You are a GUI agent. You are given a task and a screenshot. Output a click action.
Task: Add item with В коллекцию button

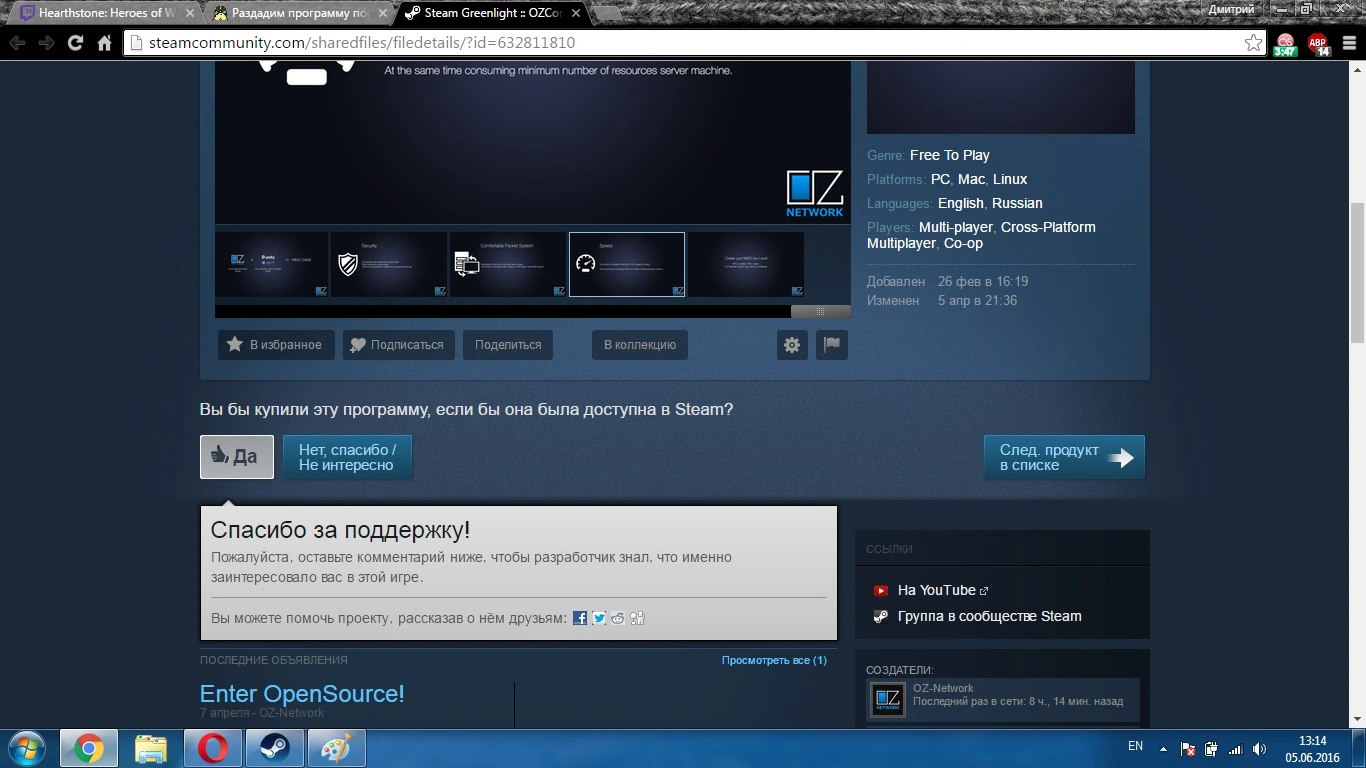[x=640, y=345]
